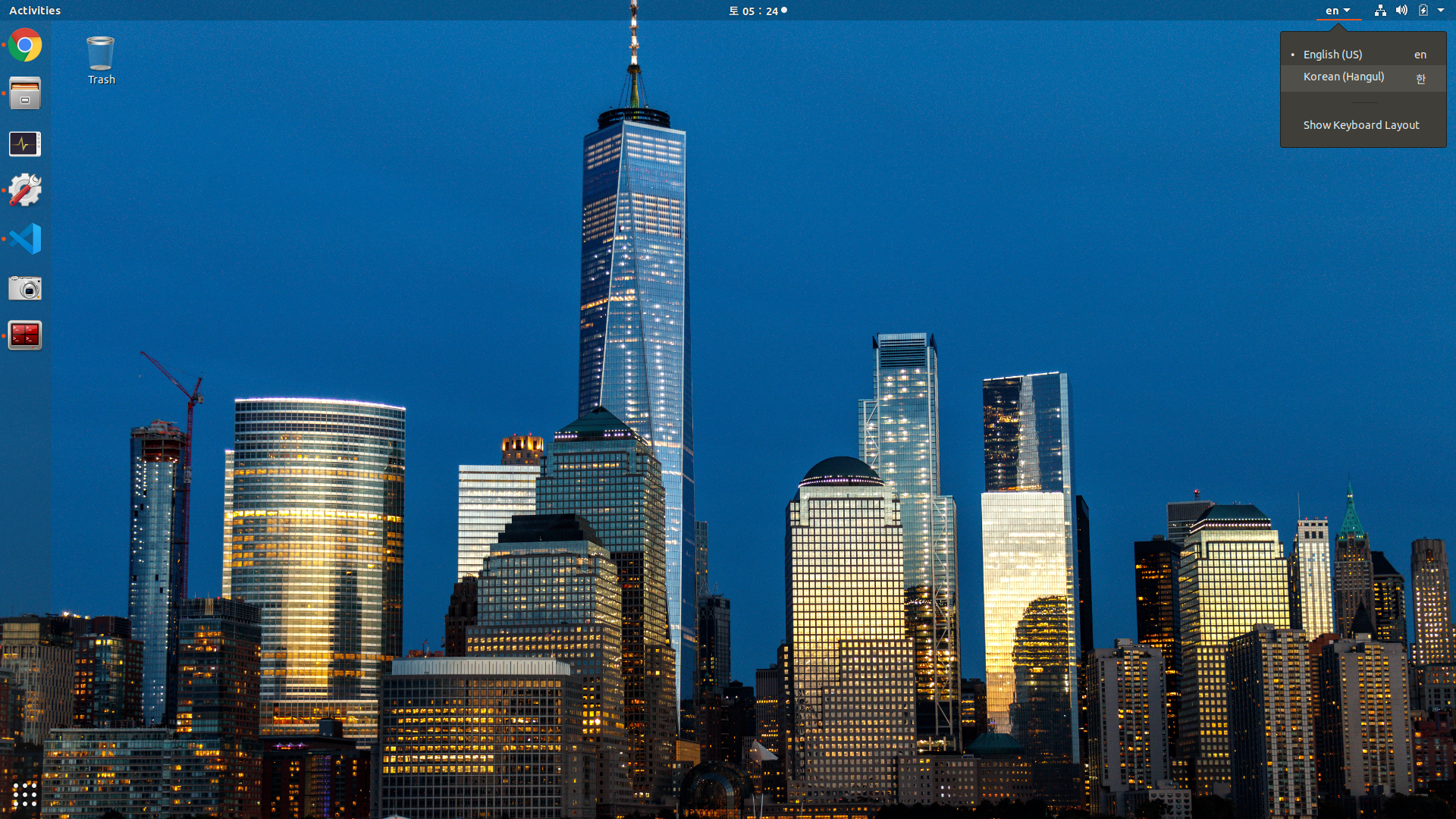Click the wired network status icon
This screenshot has width=1456, height=819.
point(1380,11)
